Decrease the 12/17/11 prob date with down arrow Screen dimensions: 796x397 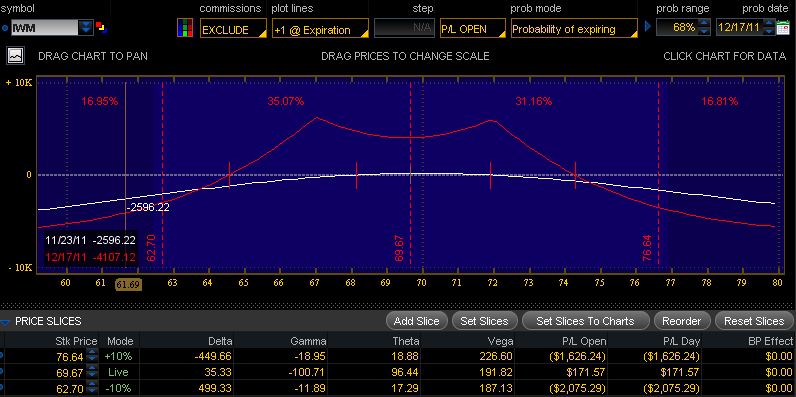[770, 31]
